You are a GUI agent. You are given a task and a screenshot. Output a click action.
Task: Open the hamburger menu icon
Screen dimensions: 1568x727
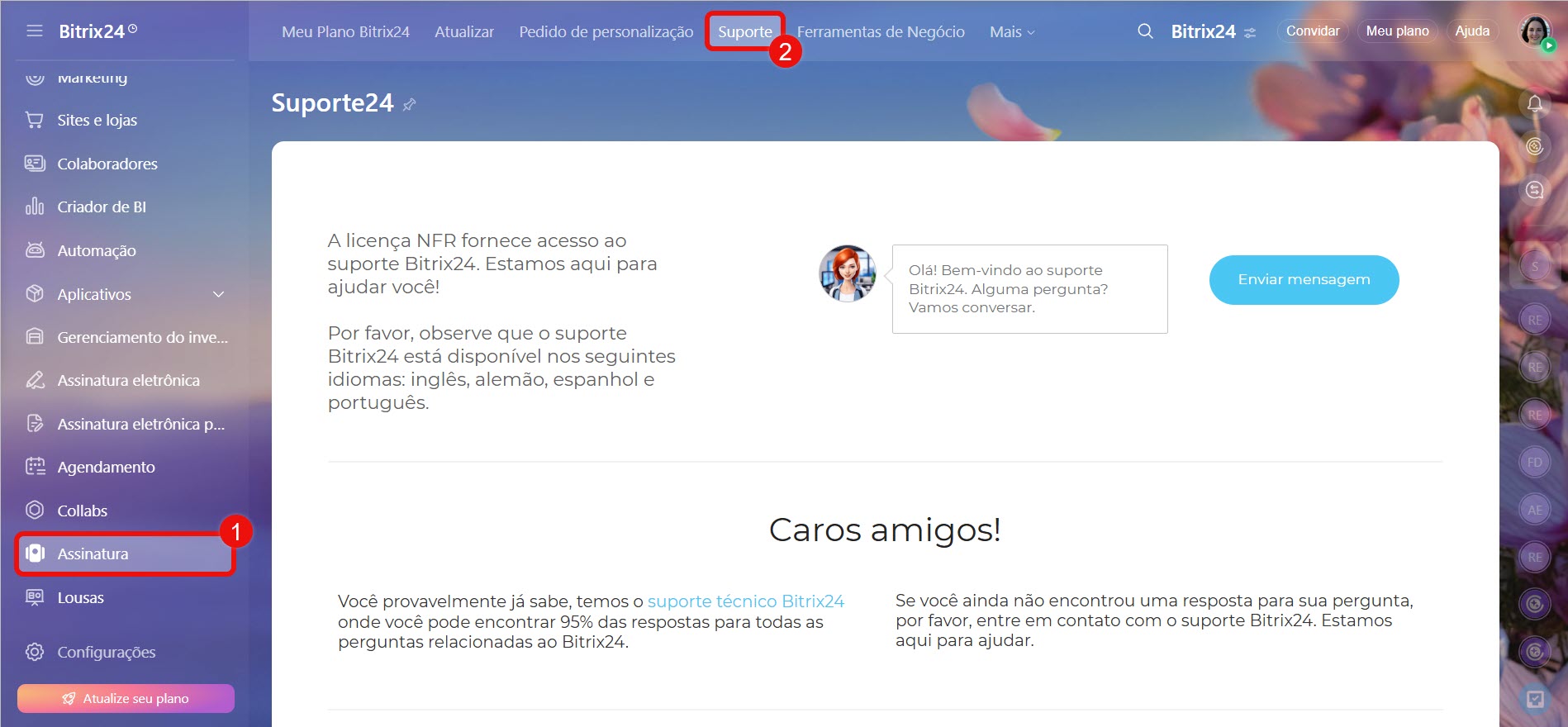point(34,31)
